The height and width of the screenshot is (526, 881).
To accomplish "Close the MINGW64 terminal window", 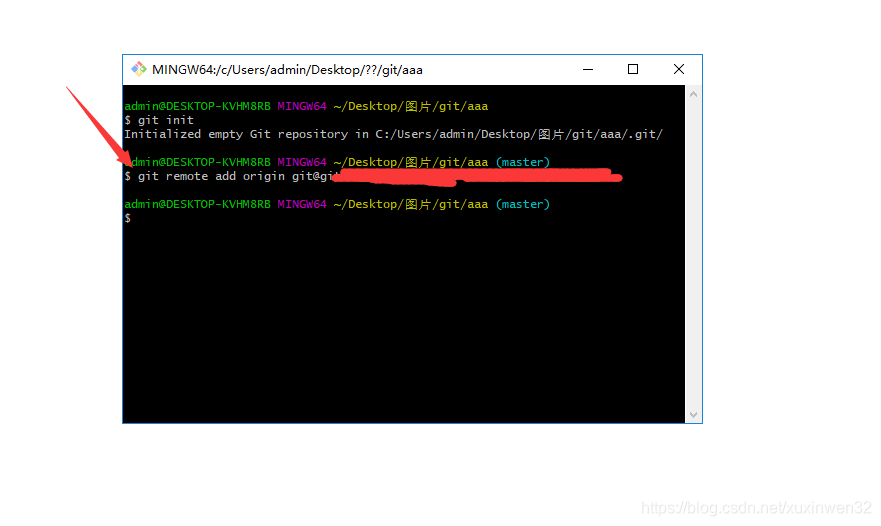I will pyautogui.click(x=679, y=69).
